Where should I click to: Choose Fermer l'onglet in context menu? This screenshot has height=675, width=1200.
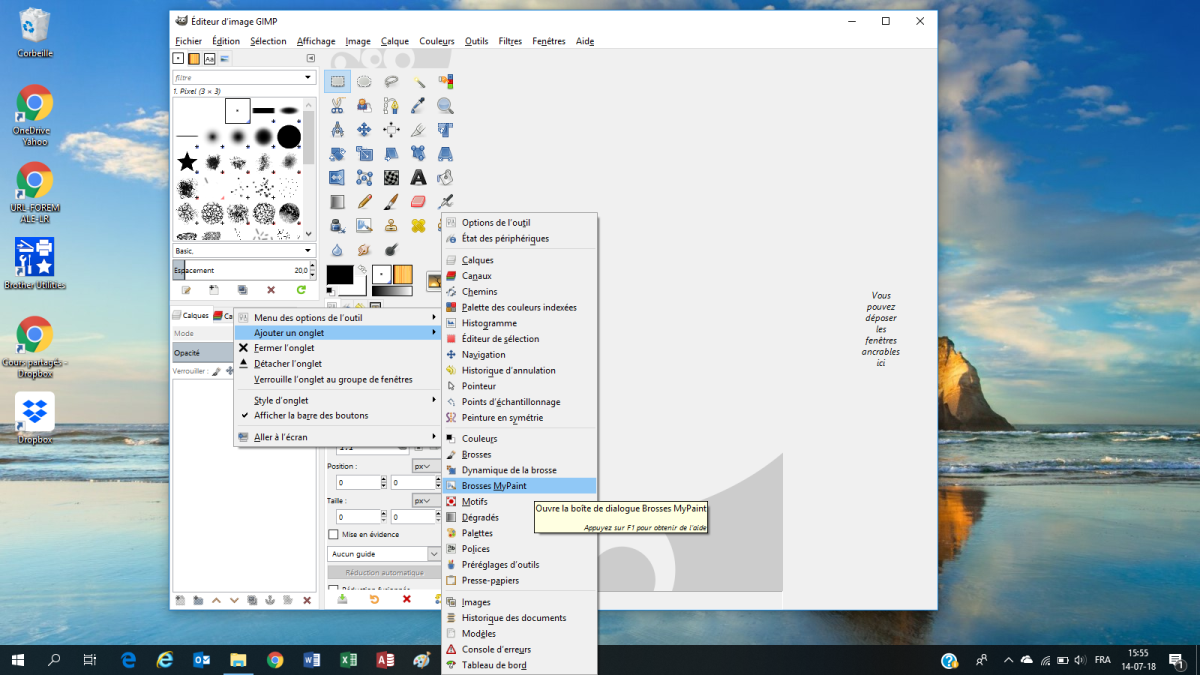point(339,348)
